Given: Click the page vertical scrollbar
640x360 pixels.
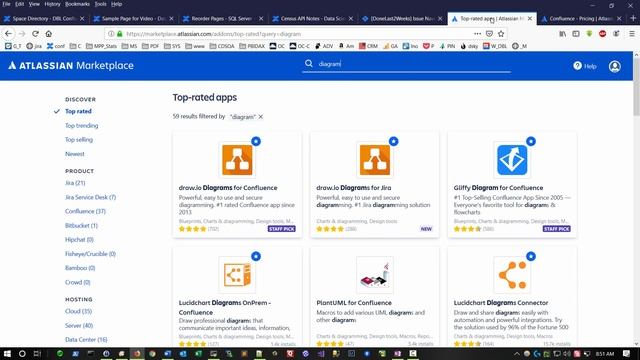Looking at the screenshot, I should pyautogui.click(x=636, y=86).
